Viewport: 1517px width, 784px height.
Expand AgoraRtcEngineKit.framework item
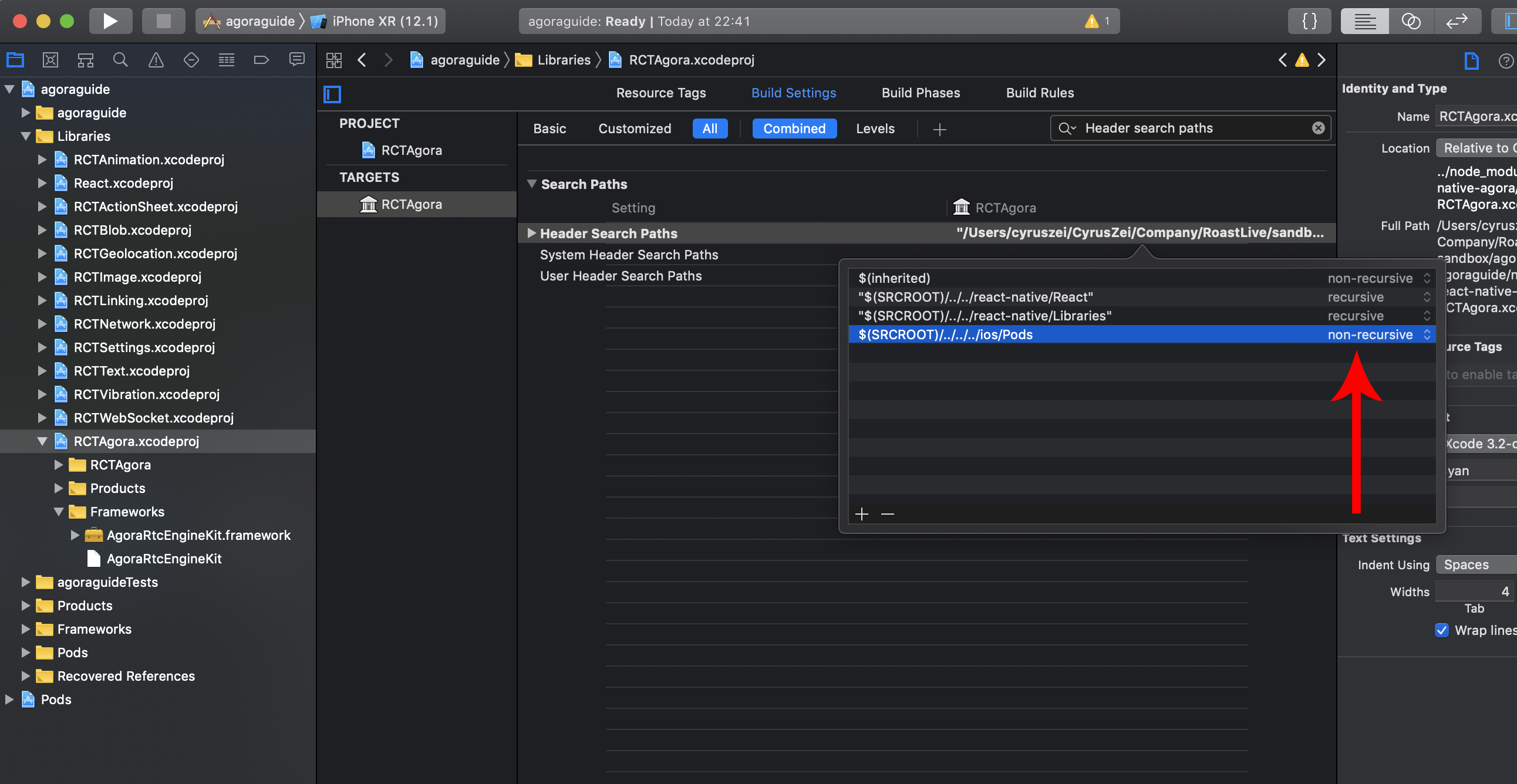(75, 535)
